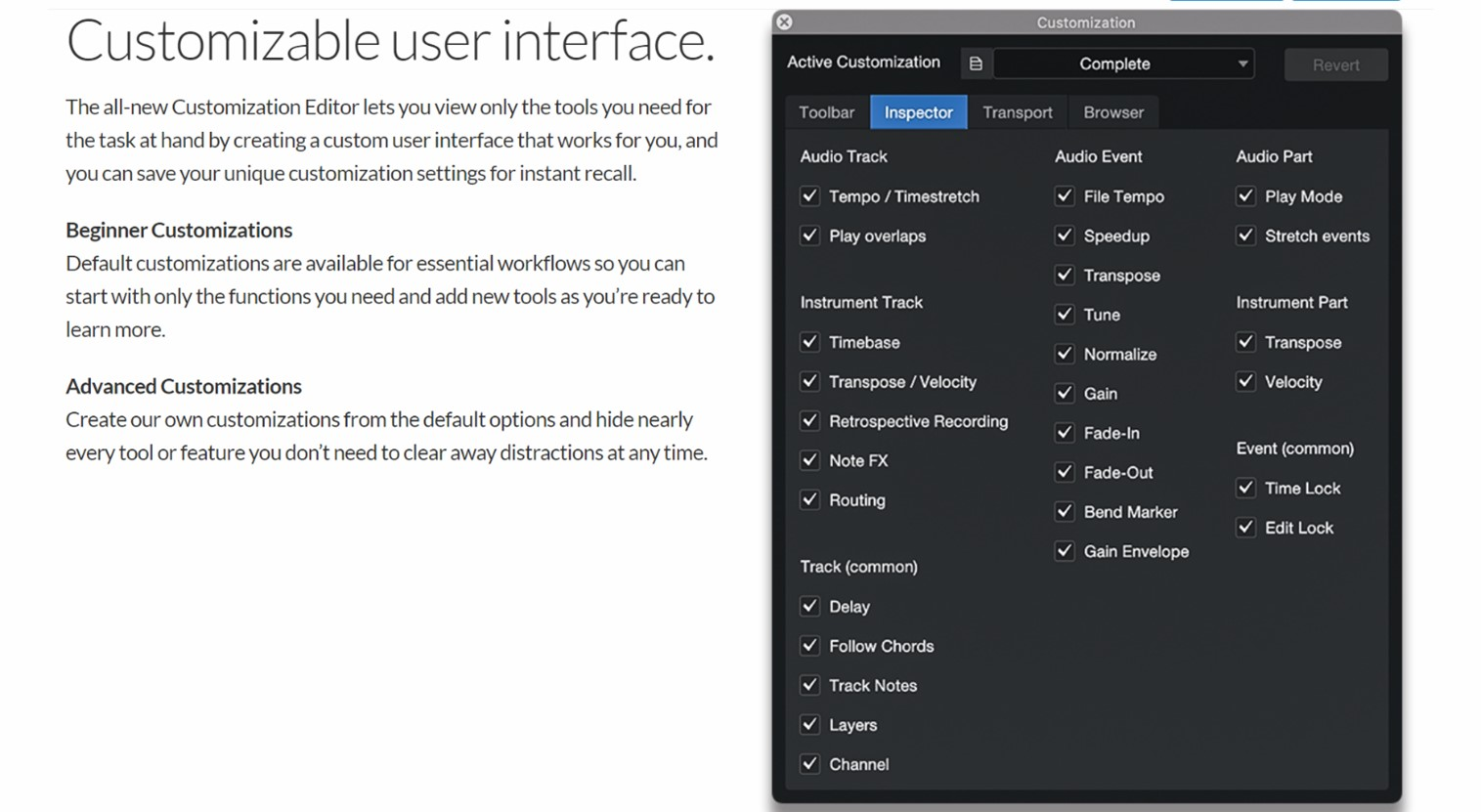Toggle the Edit Lock checkbox

tap(1245, 527)
